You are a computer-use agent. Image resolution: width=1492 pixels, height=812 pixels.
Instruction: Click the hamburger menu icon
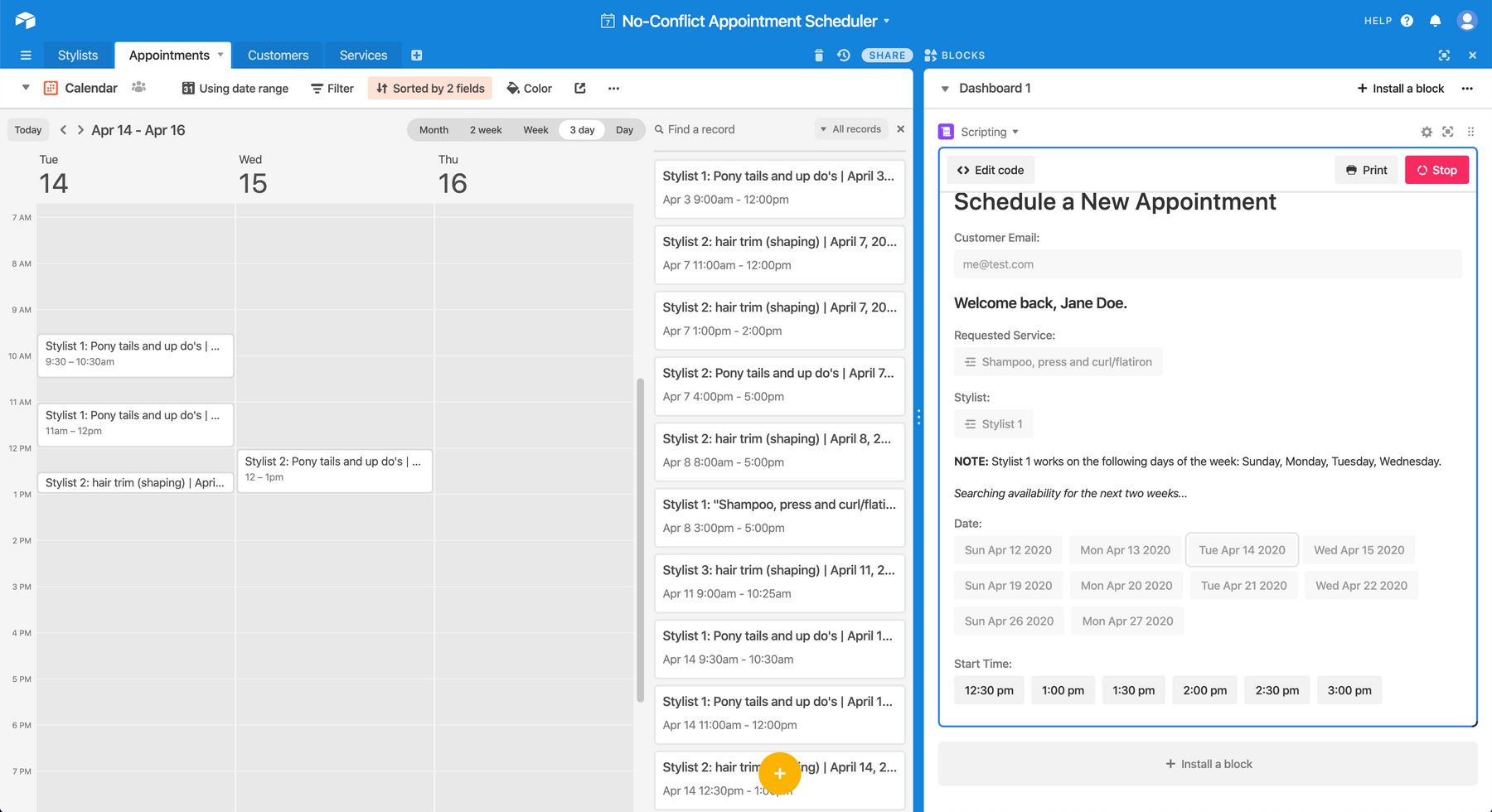(x=26, y=56)
